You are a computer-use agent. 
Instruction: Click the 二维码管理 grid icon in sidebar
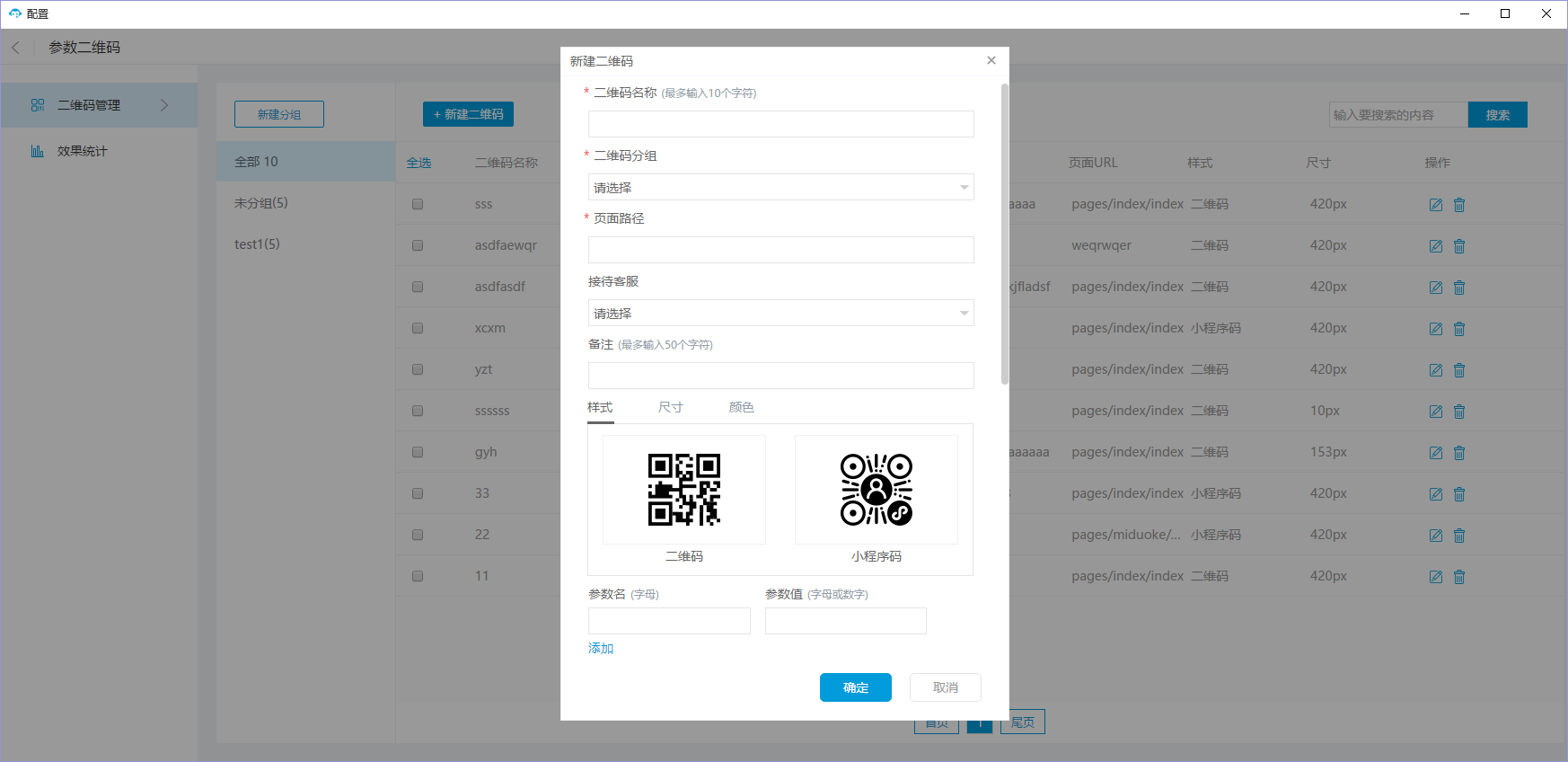click(38, 105)
